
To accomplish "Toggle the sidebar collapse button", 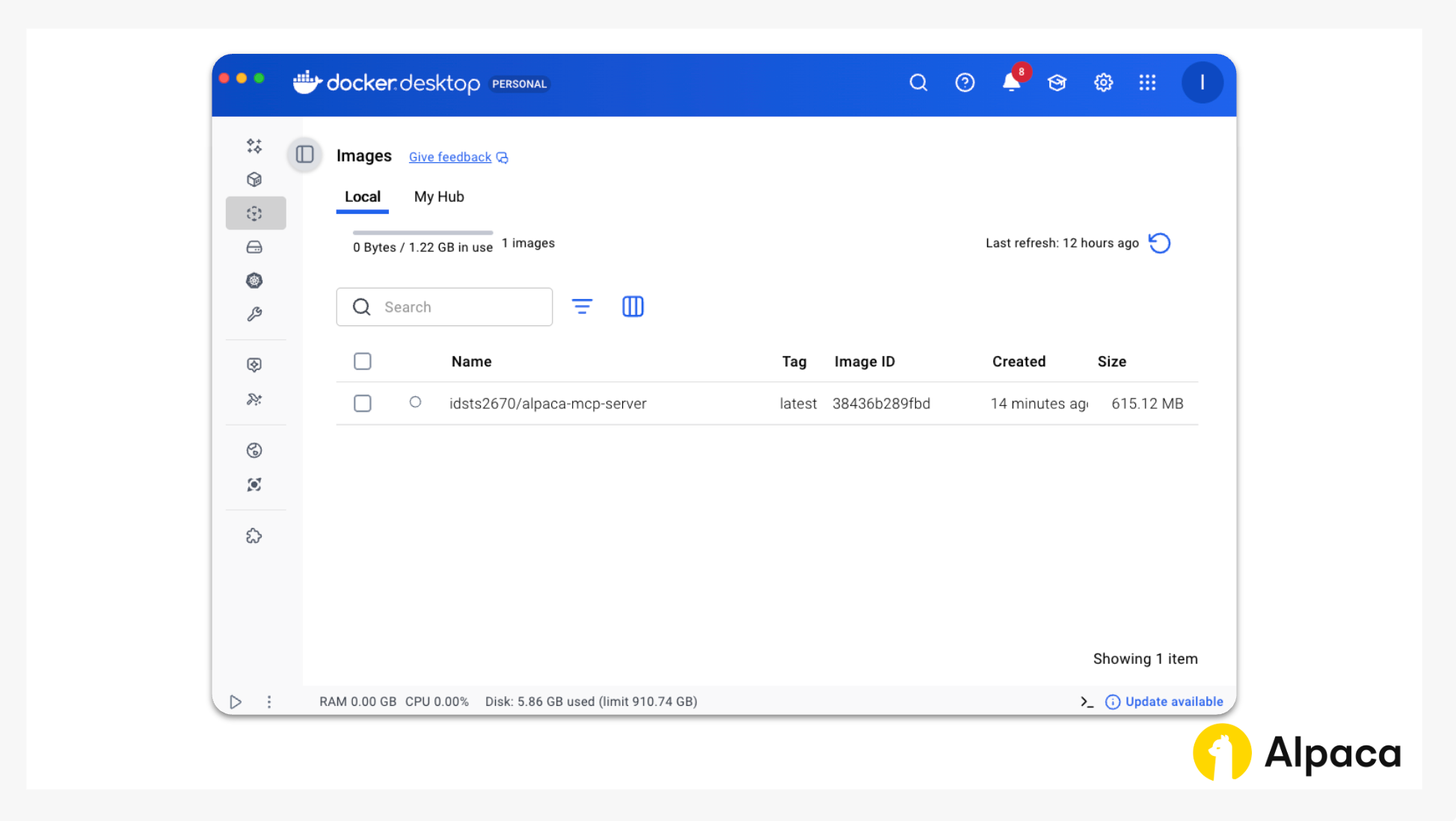I will [x=304, y=155].
